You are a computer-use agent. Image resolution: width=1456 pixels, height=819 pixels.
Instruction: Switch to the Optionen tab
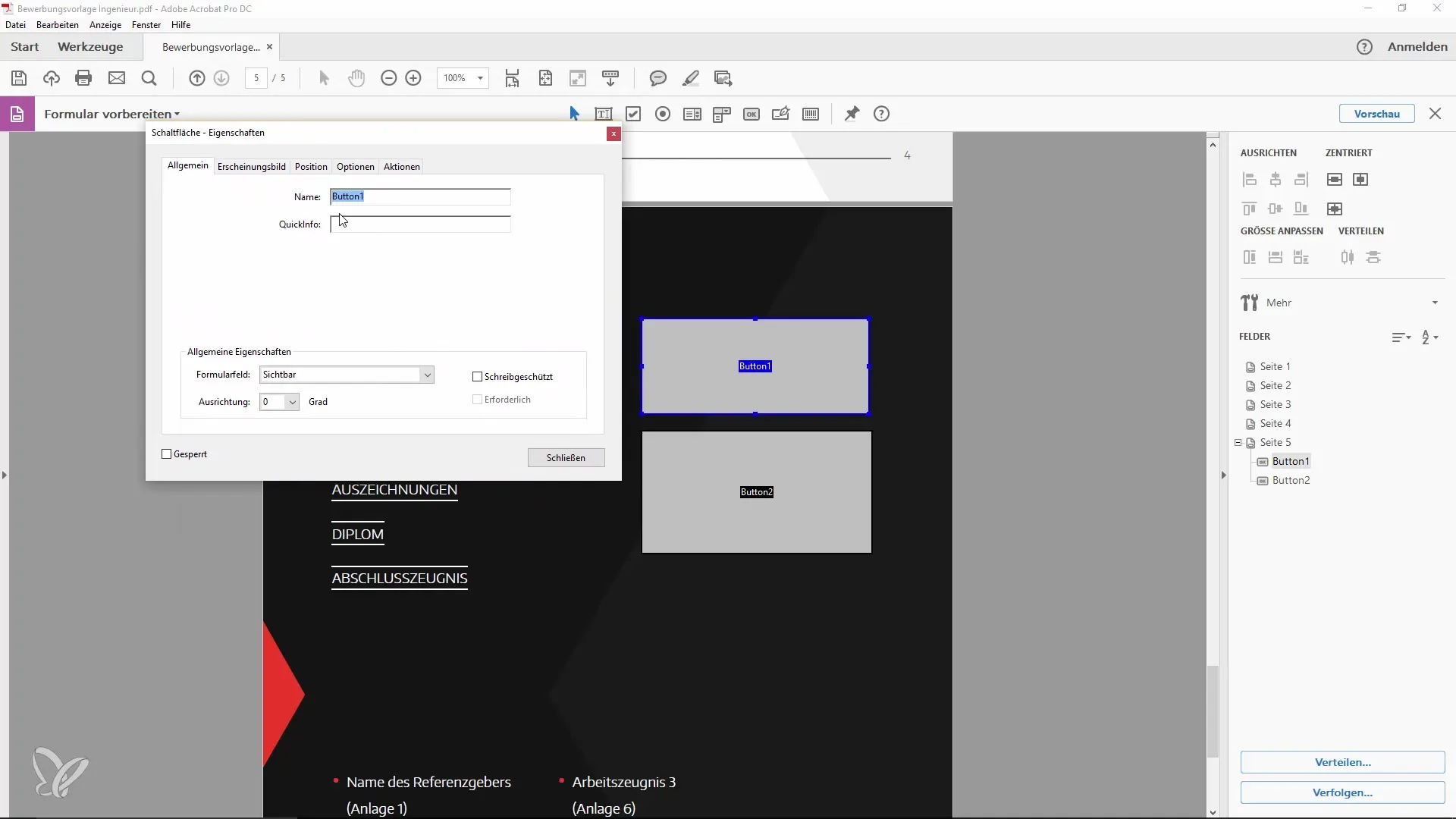point(356,167)
